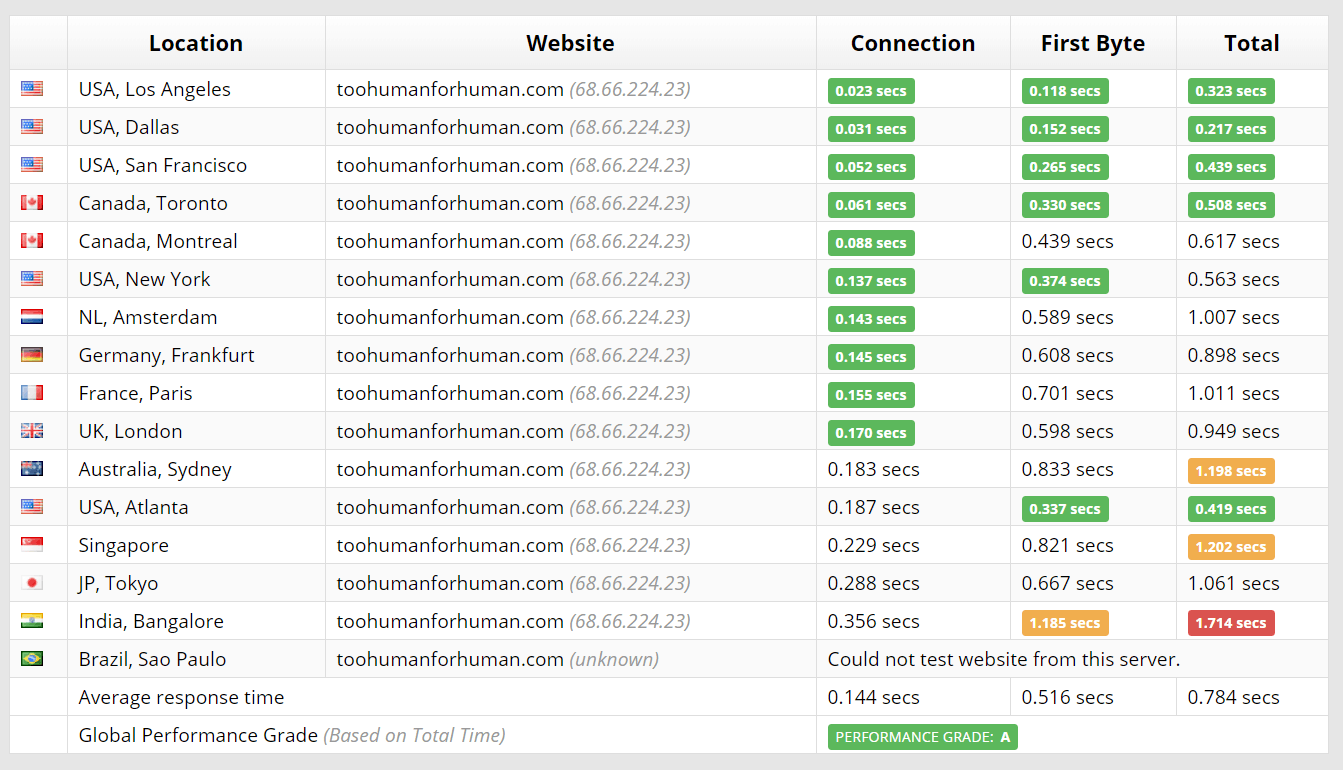Click the USA flag icon for Atlanta
The width and height of the screenshot is (1343, 770).
pos(32,507)
